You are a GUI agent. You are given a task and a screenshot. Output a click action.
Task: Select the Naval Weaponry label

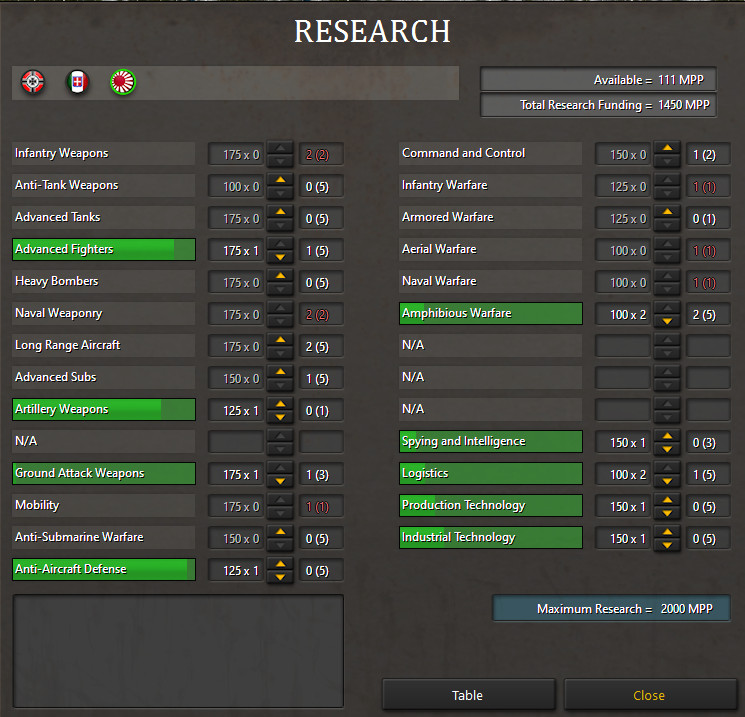click(x=104, y=313)
